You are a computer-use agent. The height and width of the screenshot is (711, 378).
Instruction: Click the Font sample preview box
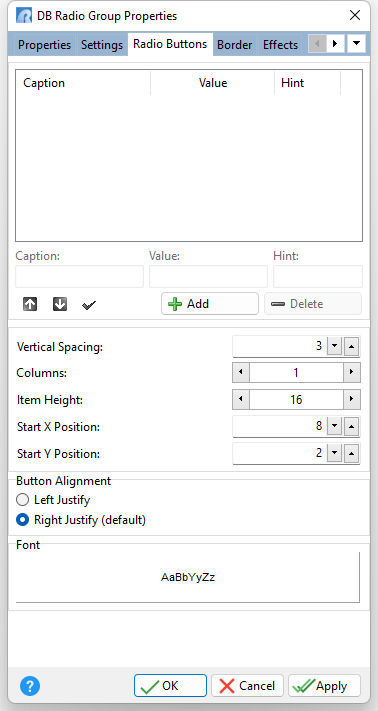[x=188, y=578]
